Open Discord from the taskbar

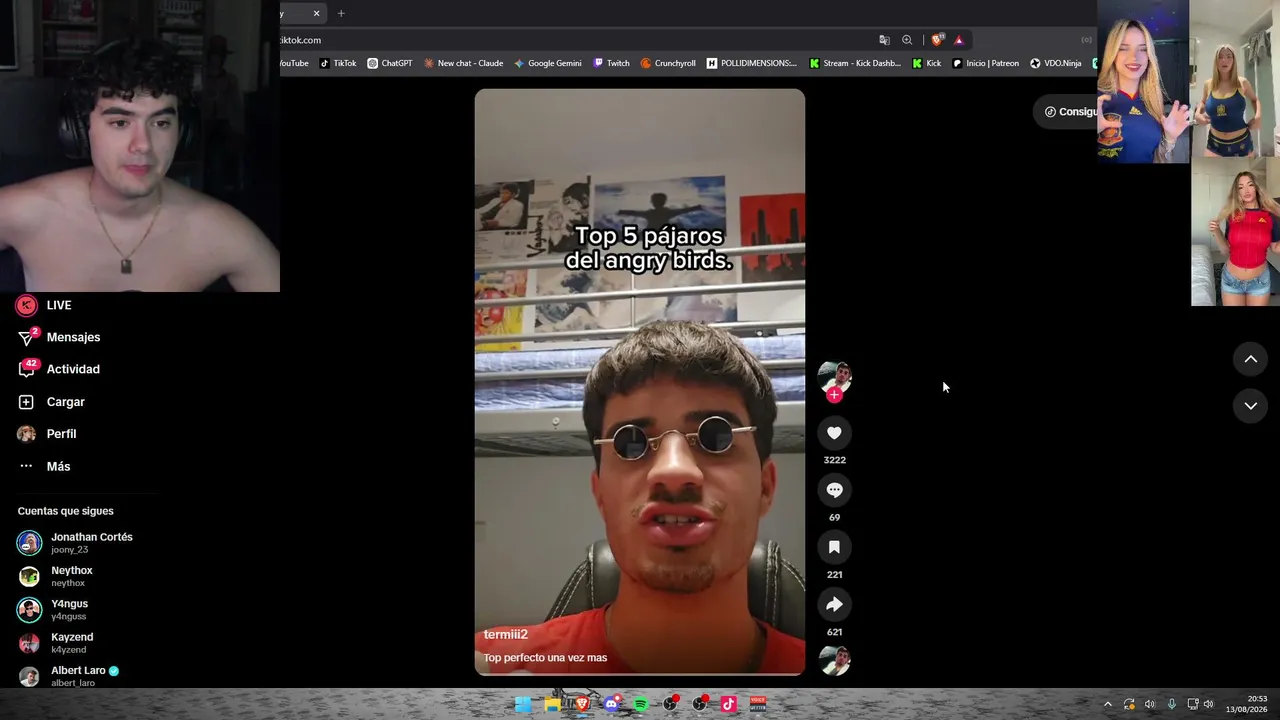point(611,704)
